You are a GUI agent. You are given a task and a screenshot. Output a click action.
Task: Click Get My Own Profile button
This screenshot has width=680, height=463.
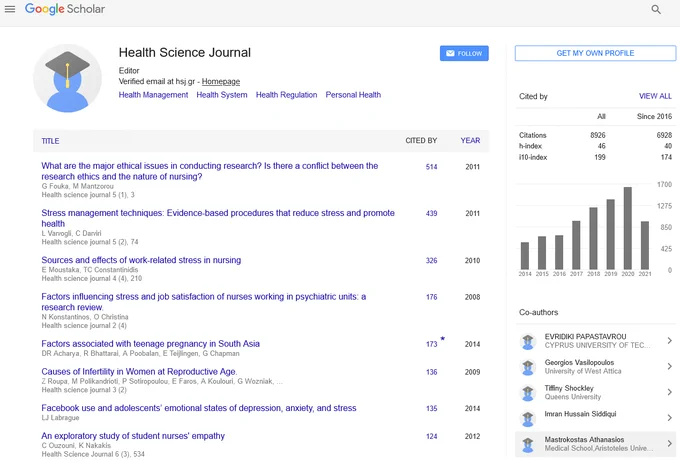pyautogui.click(x=595, y=53)
